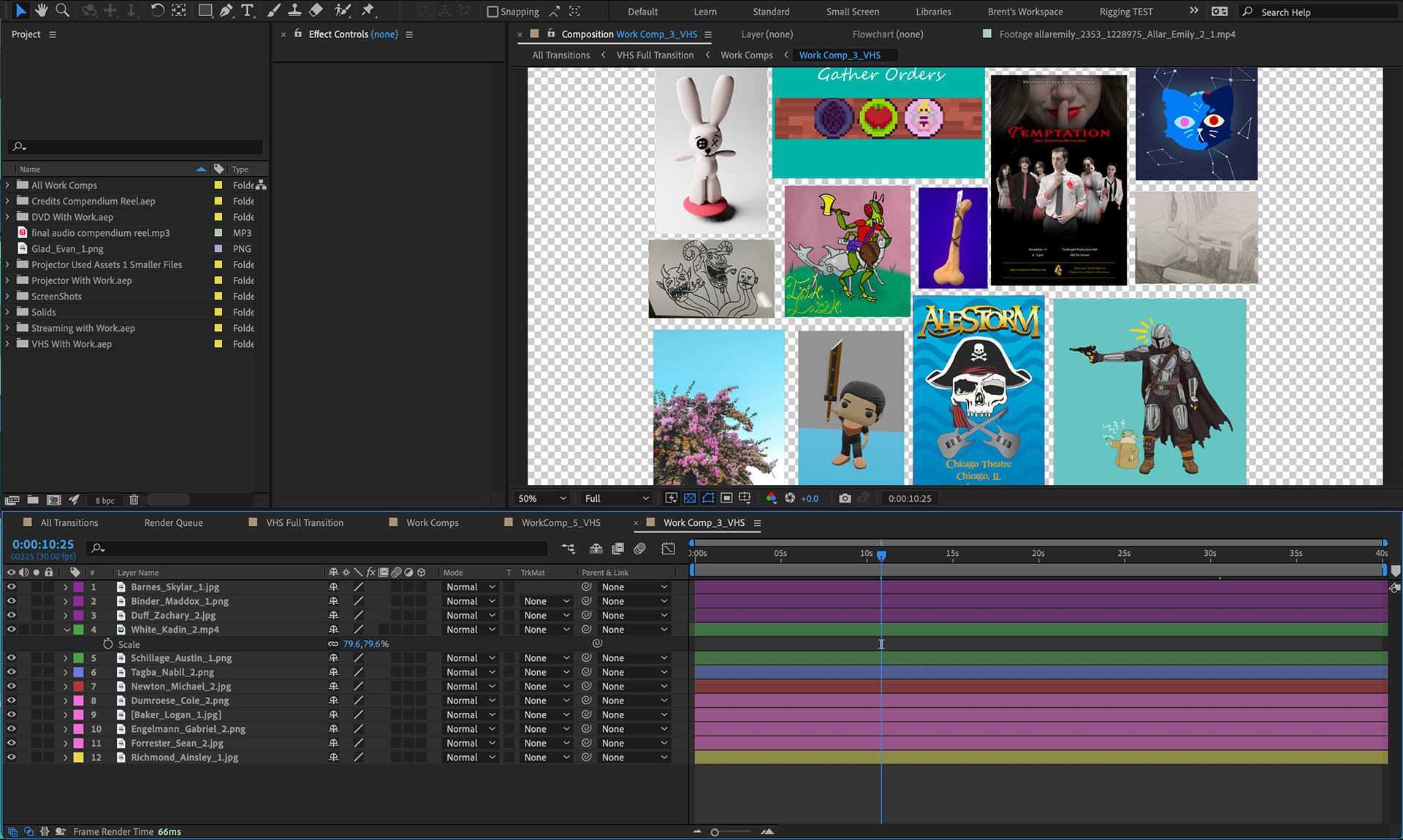Hide the Richmond_Ainsley_1.jpg layer
Screen dimensions: 1403x840
pos(11,757)
